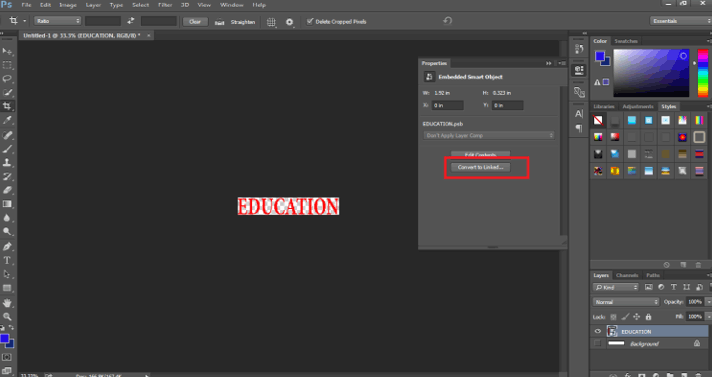
Task: Open additional crop settings gear
Action: pyautogui.click(x=290, y=22)
